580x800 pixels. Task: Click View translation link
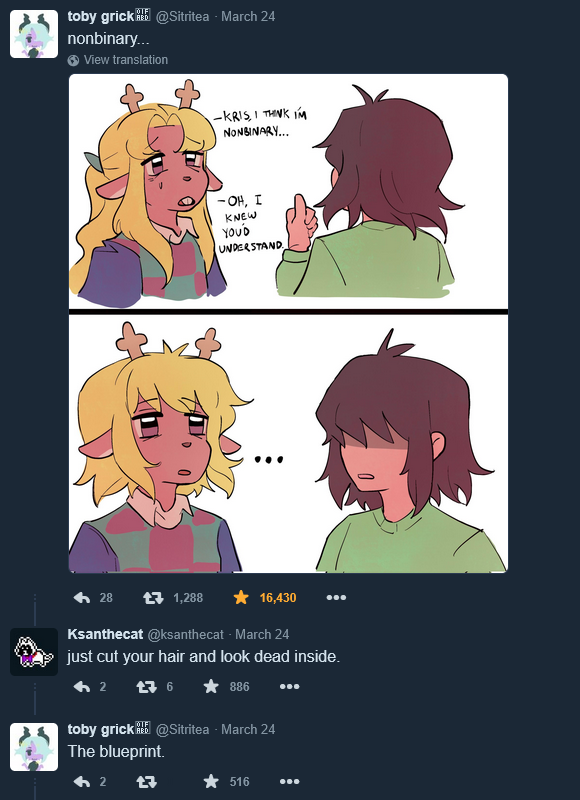coord(125,60)
